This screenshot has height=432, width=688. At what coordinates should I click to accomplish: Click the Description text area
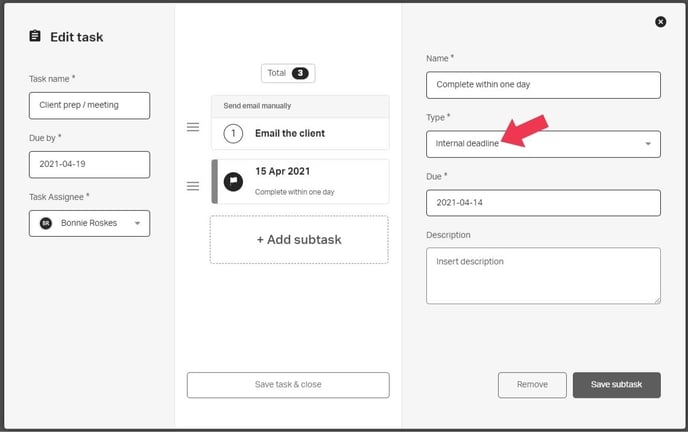(543, 275)
